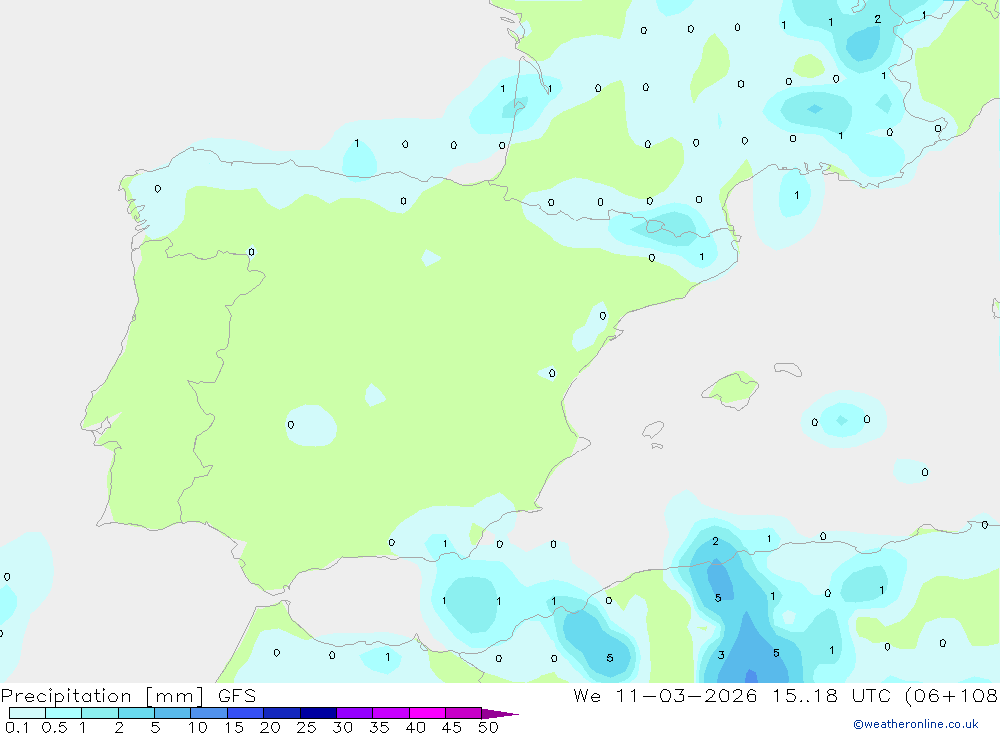Click the '3' precipitation value on map
The image size is (1000, 733).
pyautogui.click(x=721, y=655)
